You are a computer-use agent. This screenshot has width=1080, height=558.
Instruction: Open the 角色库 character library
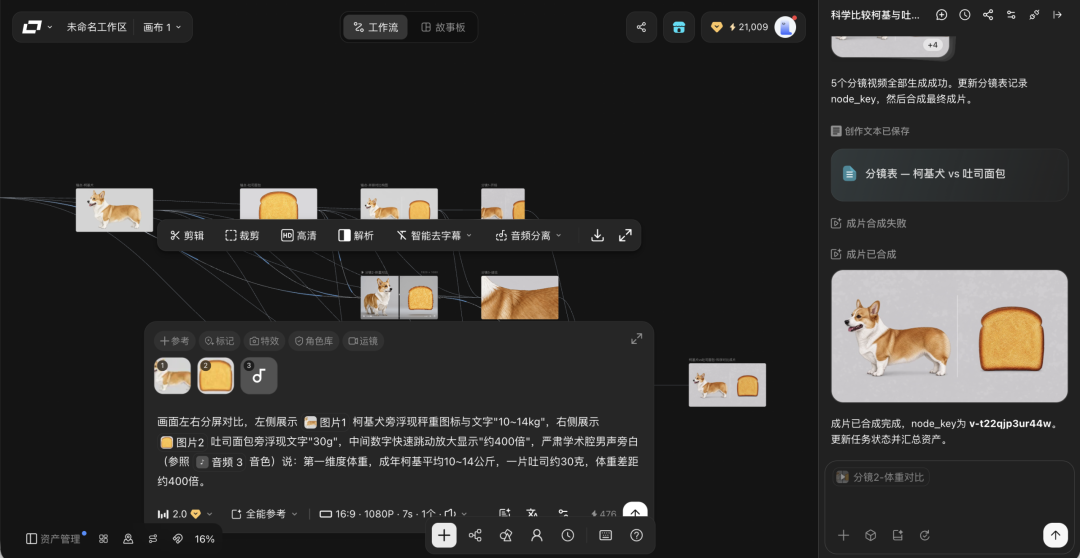pyautogui.click(x=313, y=341)
